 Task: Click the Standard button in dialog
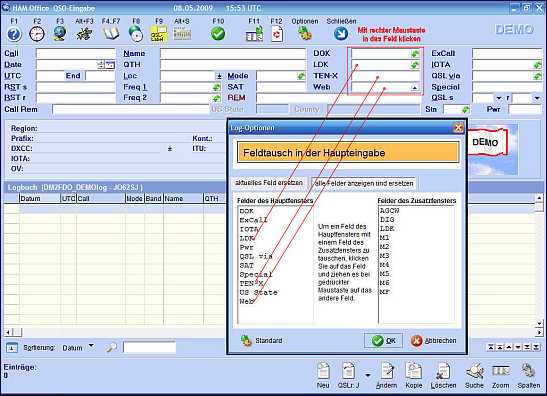coord(262,340)
